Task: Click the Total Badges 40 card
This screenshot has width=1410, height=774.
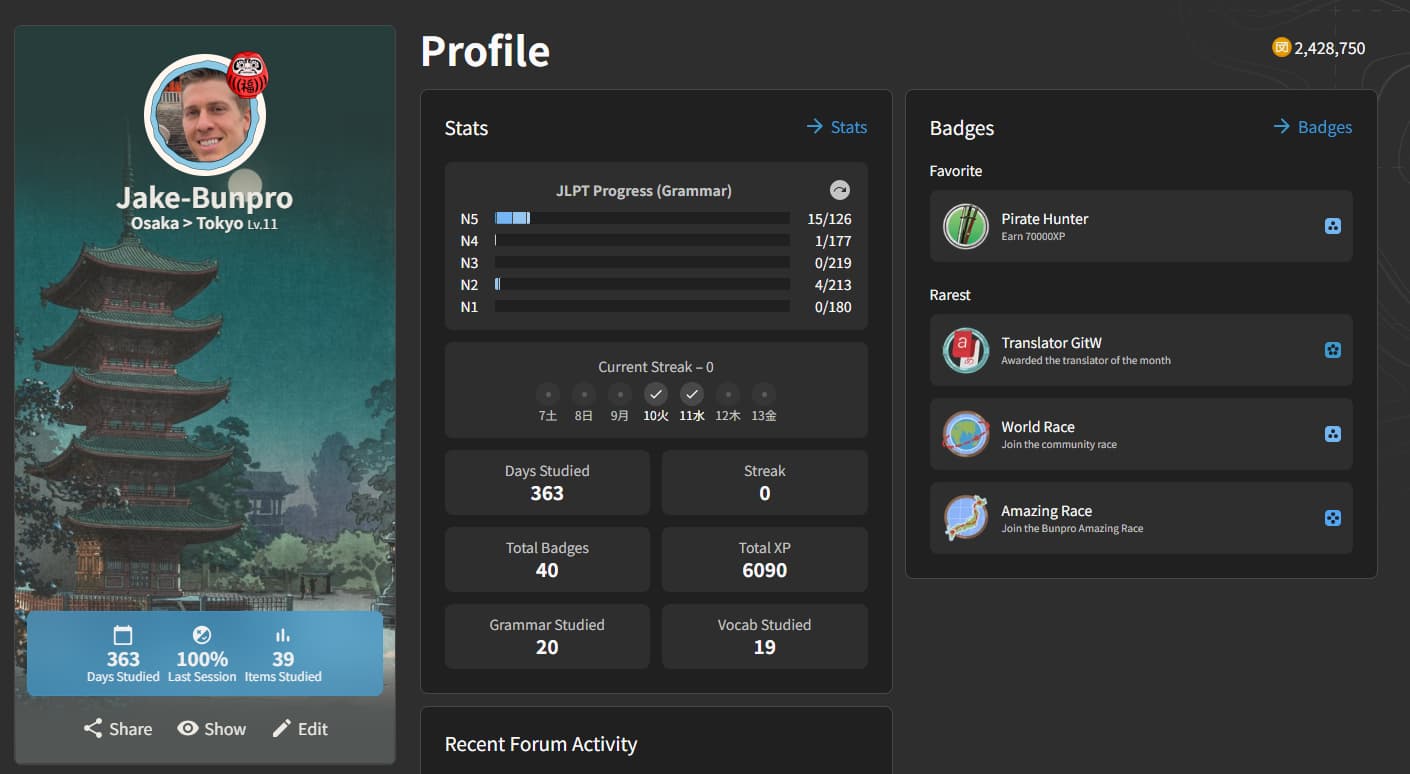Action: tap(547, 559)
